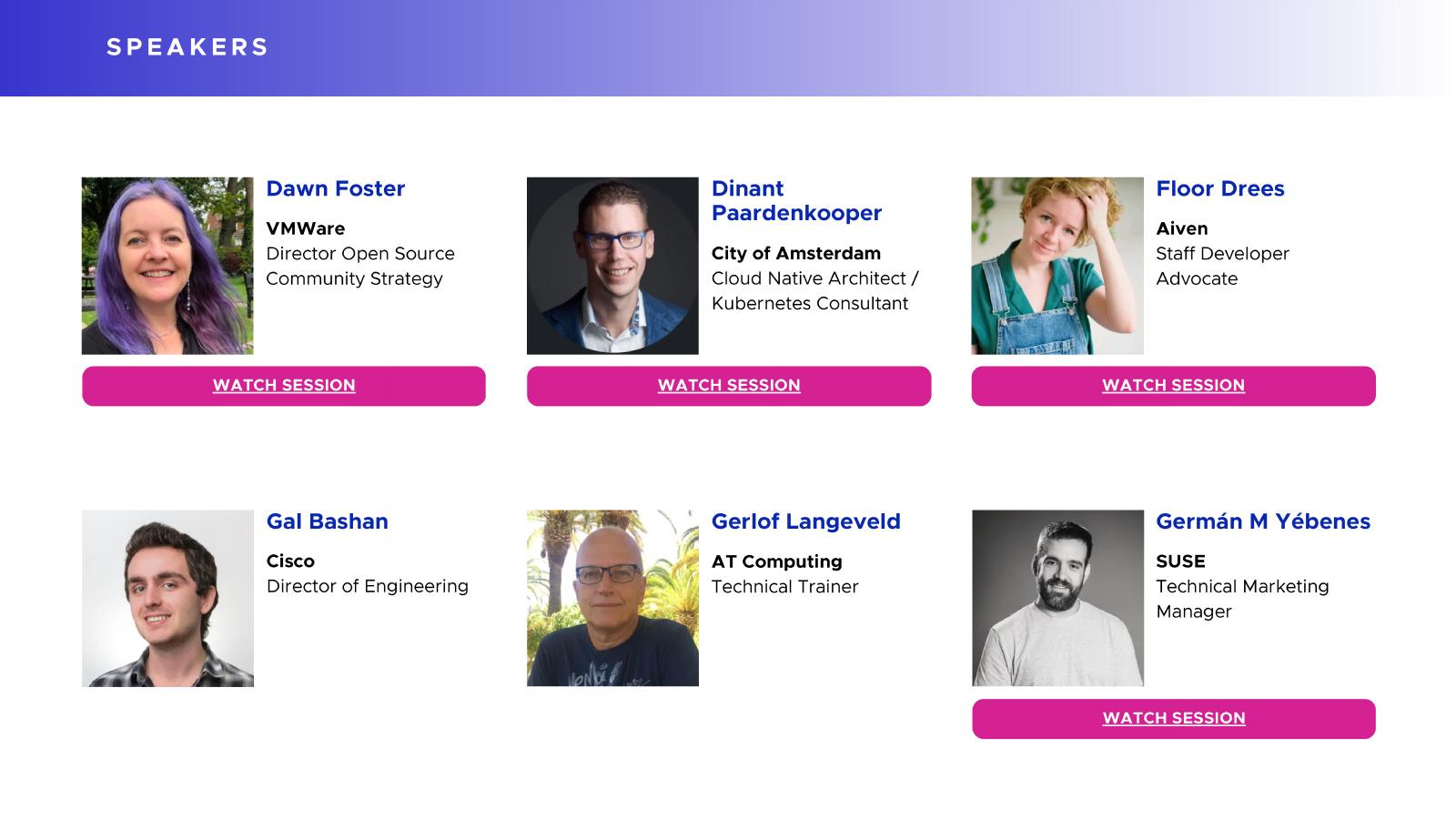Open the Germán M Yébenes name link

click(x=1262, y=521)
